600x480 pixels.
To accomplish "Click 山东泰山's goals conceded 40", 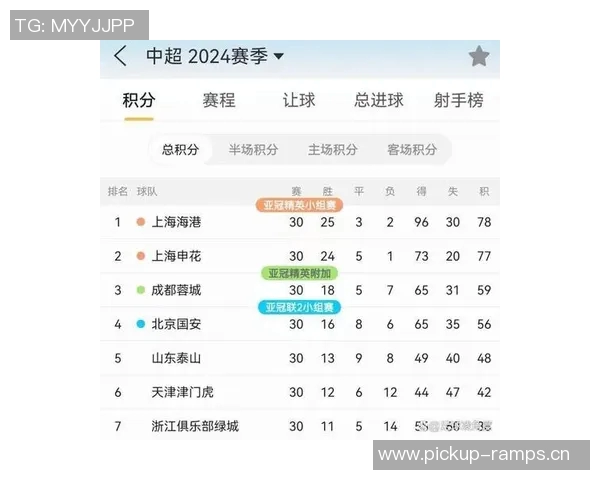I will coord(453,358).
